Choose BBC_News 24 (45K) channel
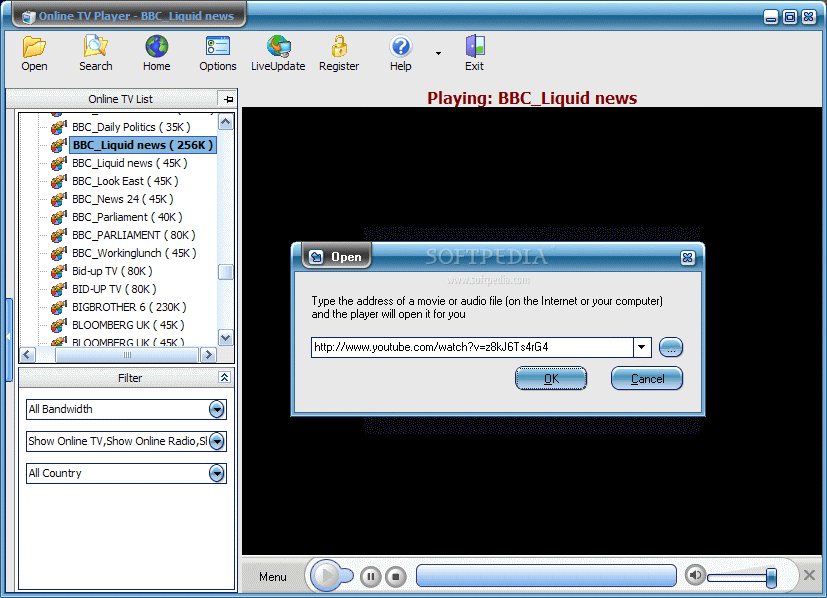The width and height of the screenshot is (827, 598). point(122,199)
